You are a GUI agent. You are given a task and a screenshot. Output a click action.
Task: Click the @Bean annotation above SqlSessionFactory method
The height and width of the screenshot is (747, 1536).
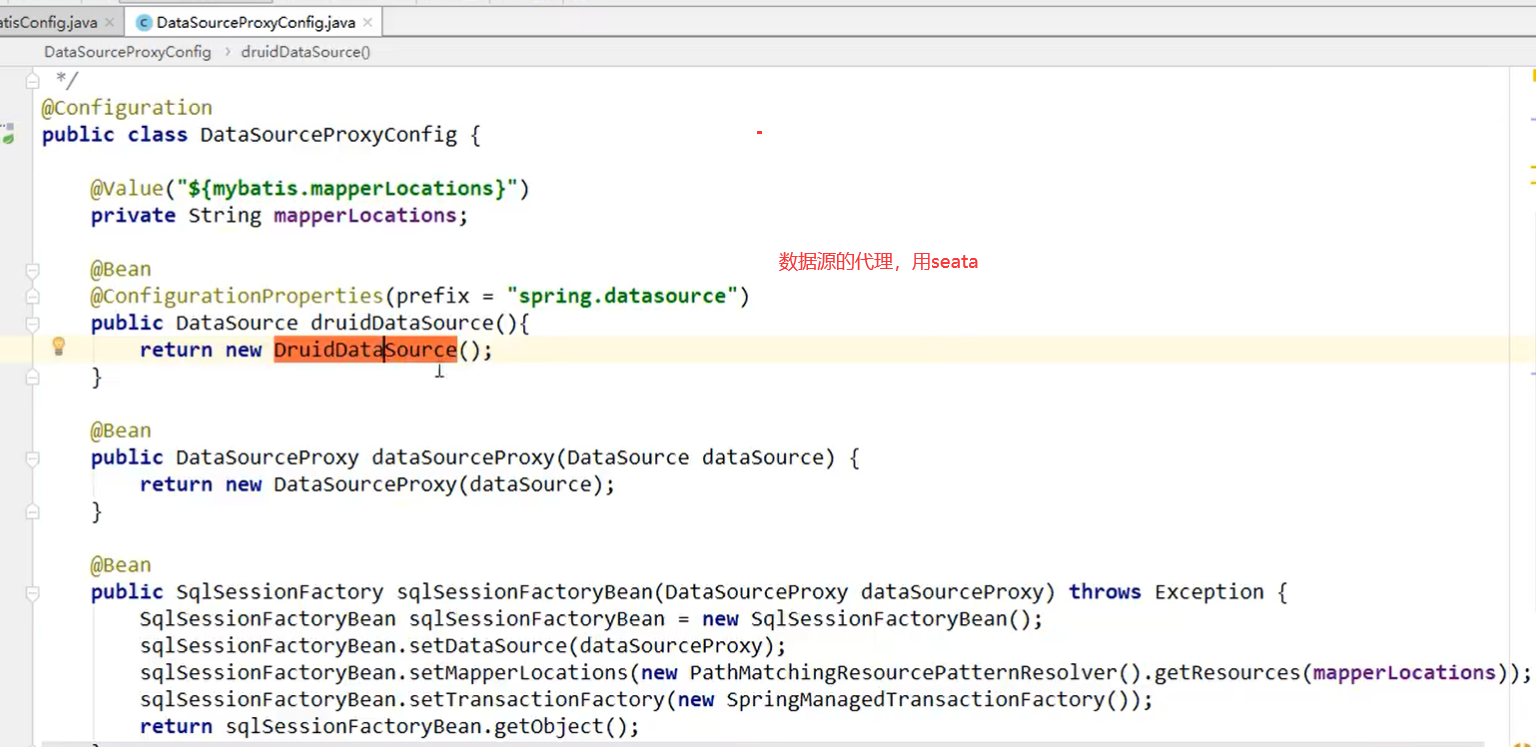click(x=121, y=565)
